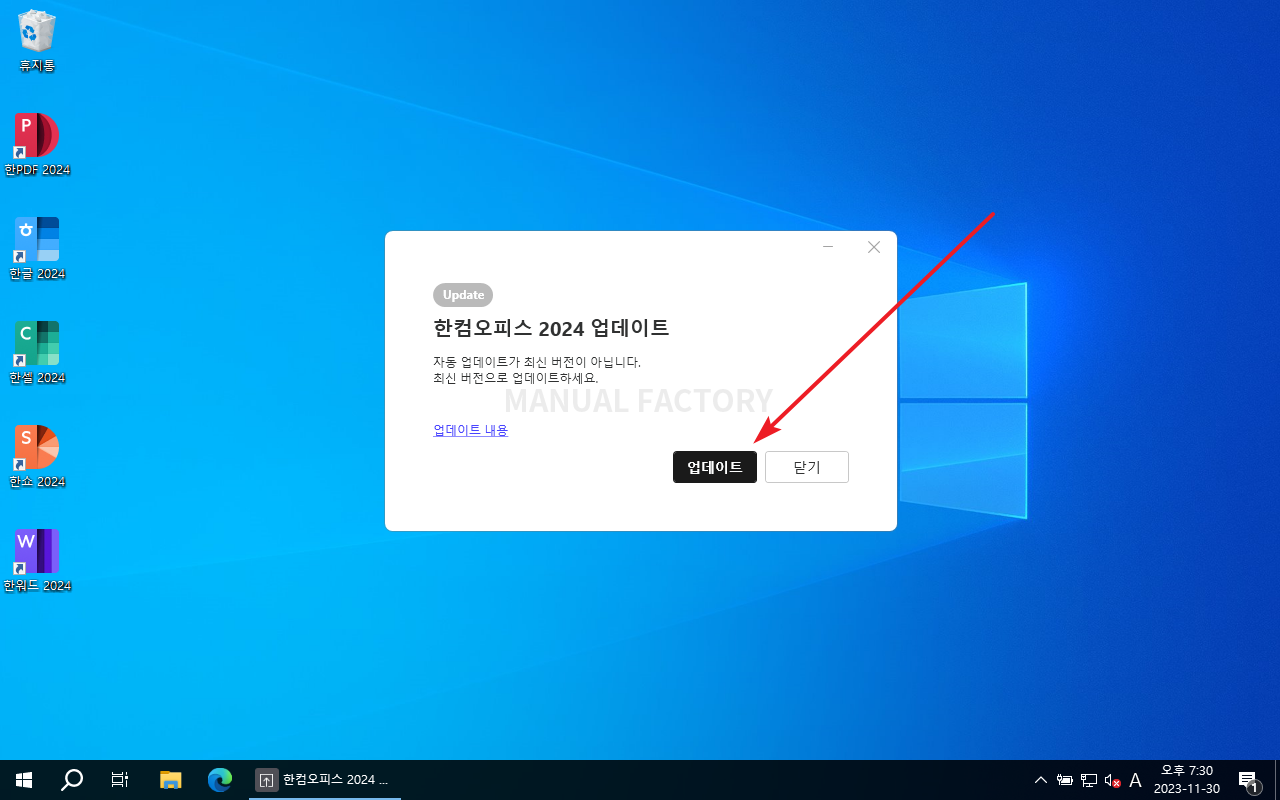1280x800 pixels.
Task: Show hidden tray icons chevron
Action: coord(1041,780)
